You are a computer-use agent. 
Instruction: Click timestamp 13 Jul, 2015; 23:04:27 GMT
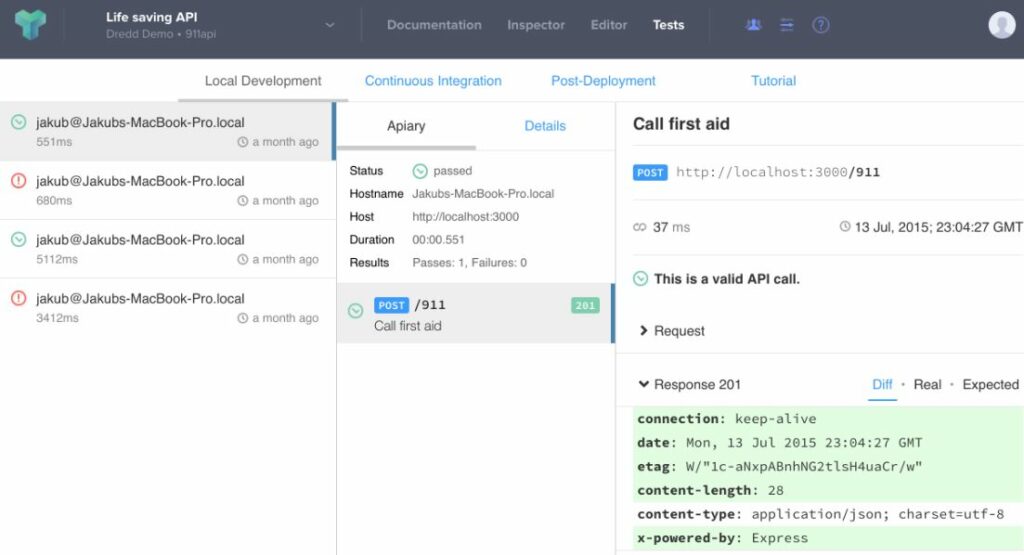pyautogui.click(x=938, y=227)
